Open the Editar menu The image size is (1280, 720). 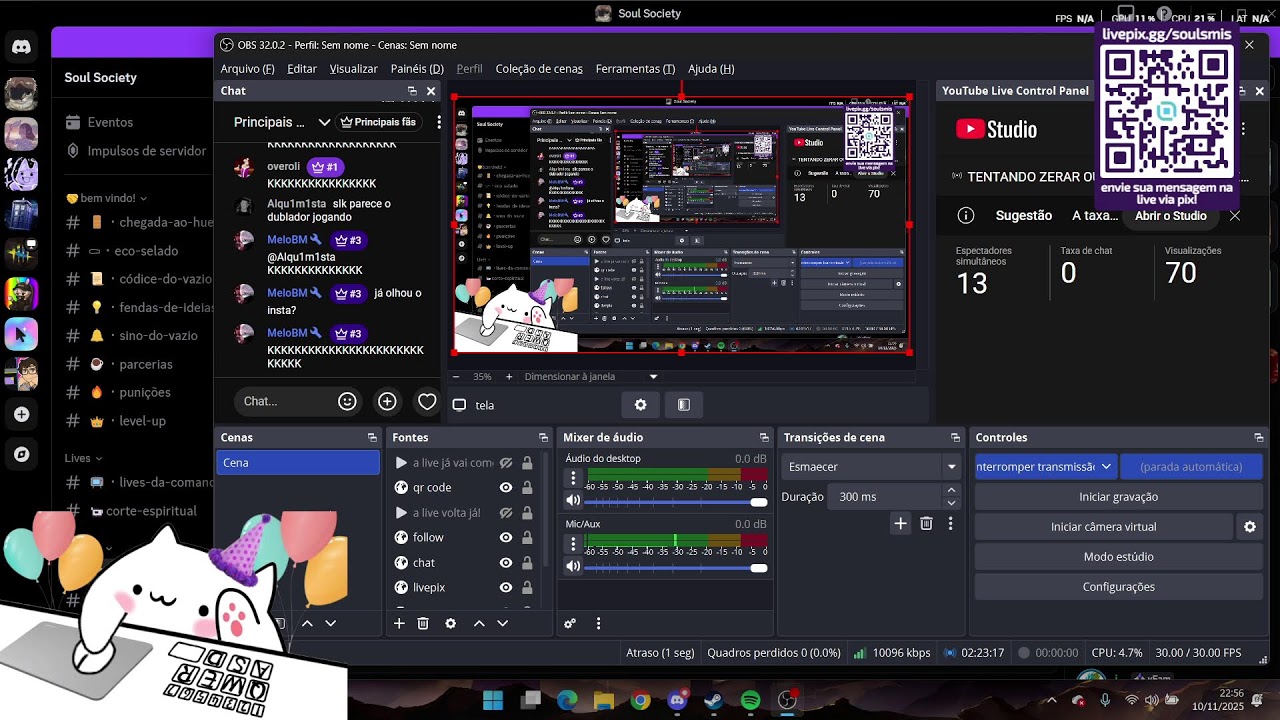click(302, 69)
